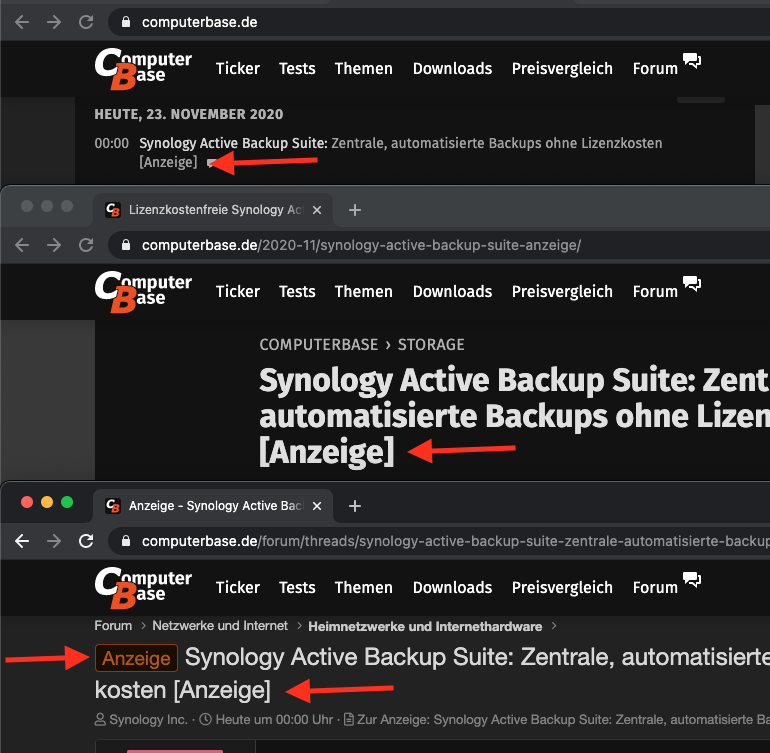Click ComputerBase logo in bottom forum window

tap(143, 588)
